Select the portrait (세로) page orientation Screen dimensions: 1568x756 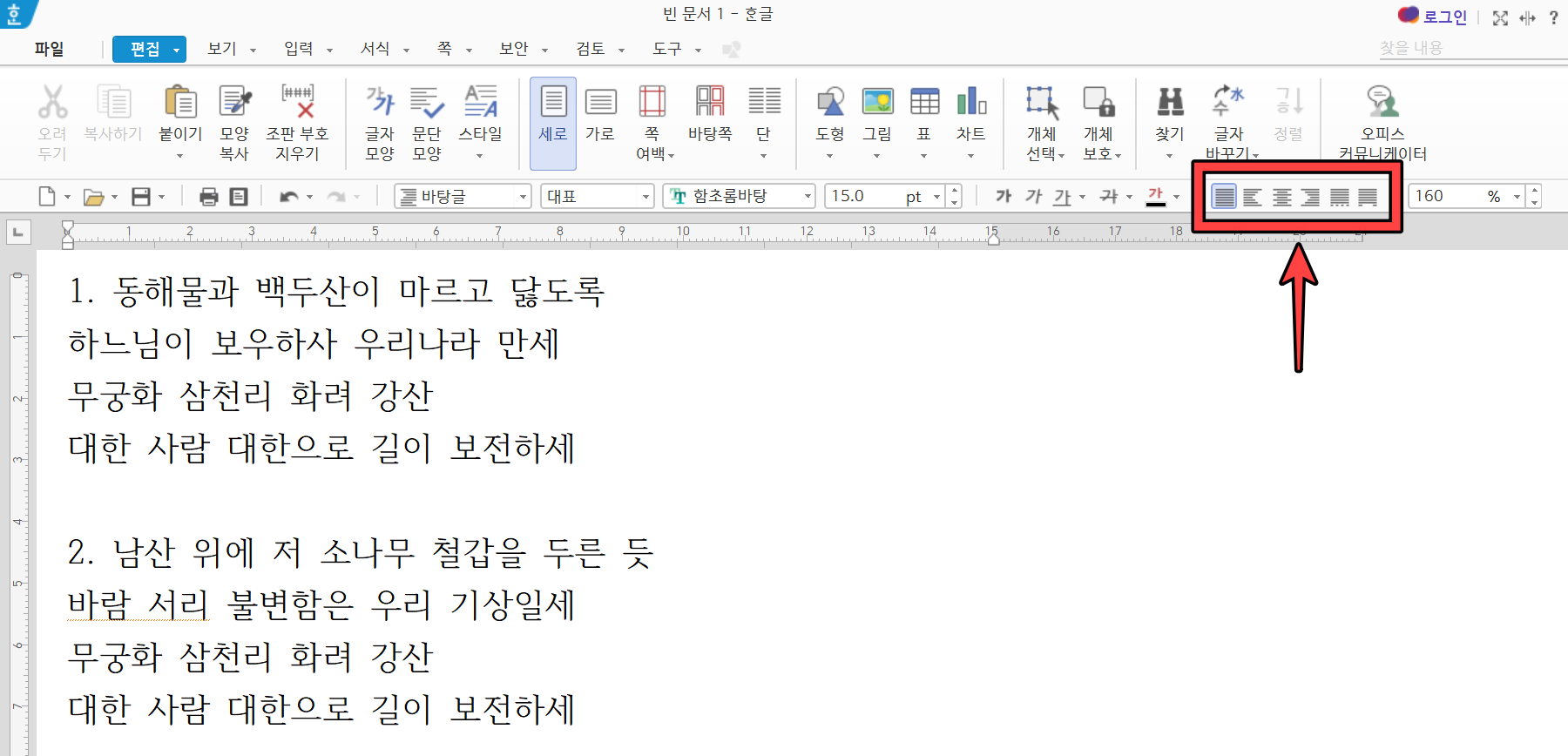coord(553,123)
